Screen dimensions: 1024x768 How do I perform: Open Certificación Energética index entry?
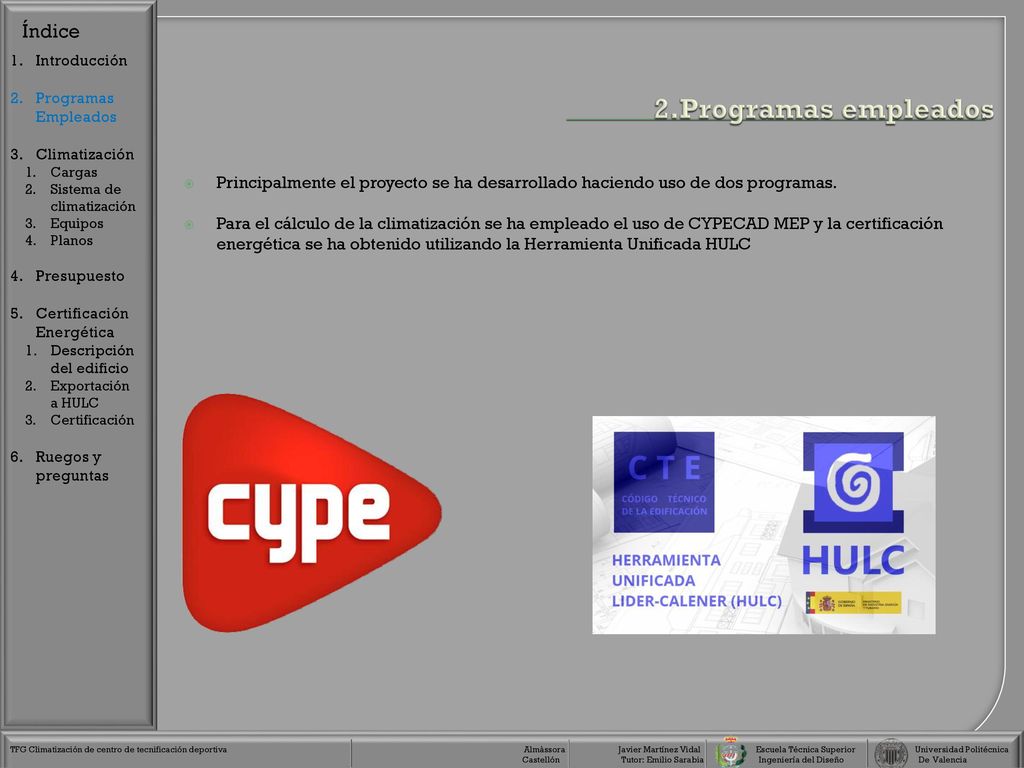[82, 323]
